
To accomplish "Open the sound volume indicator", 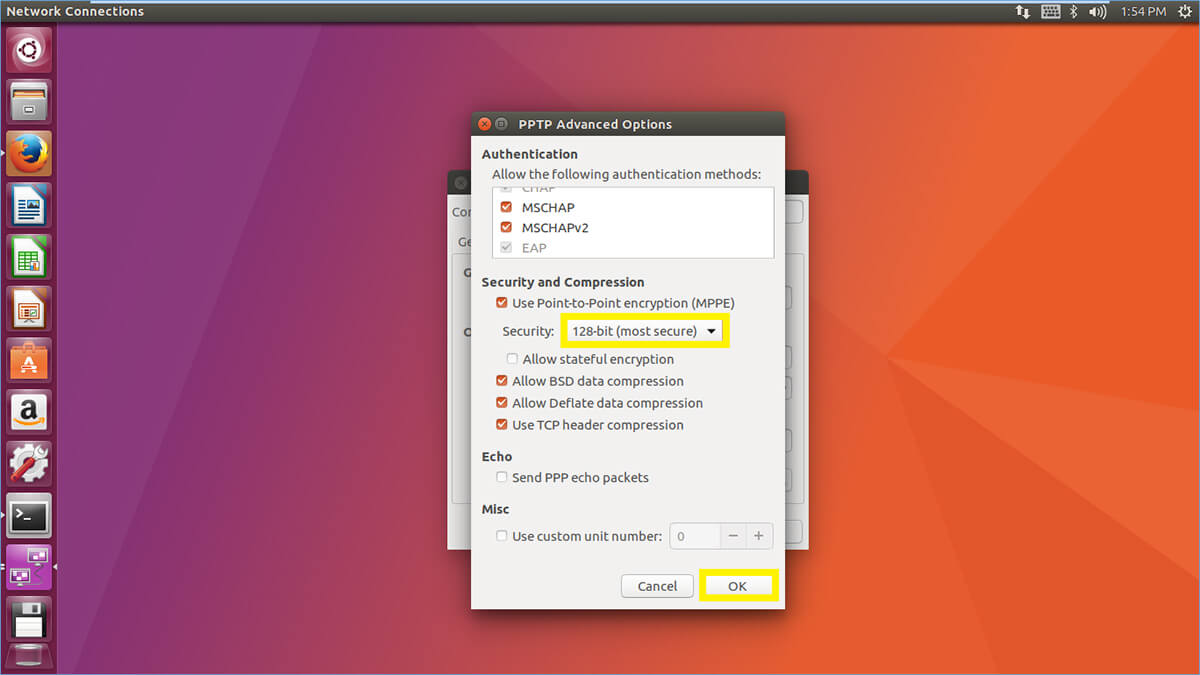I will tap(1098, 12).
